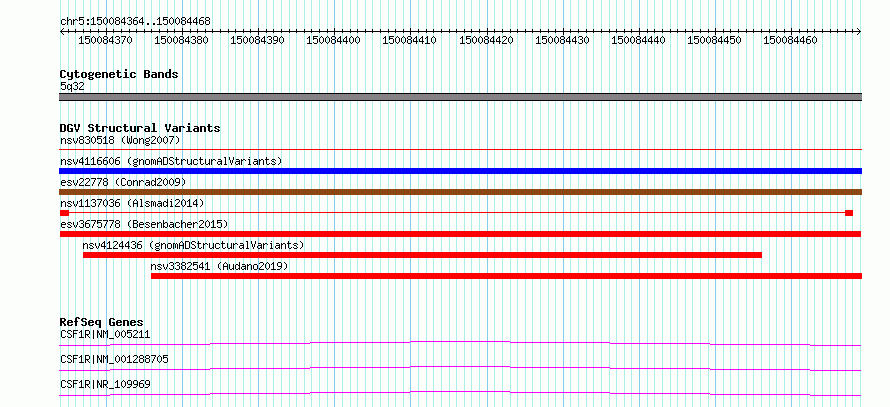Open variant label nsv4116606 (gnomADStructuralVariants)
The image size is (890, 407).
point(171,161)
